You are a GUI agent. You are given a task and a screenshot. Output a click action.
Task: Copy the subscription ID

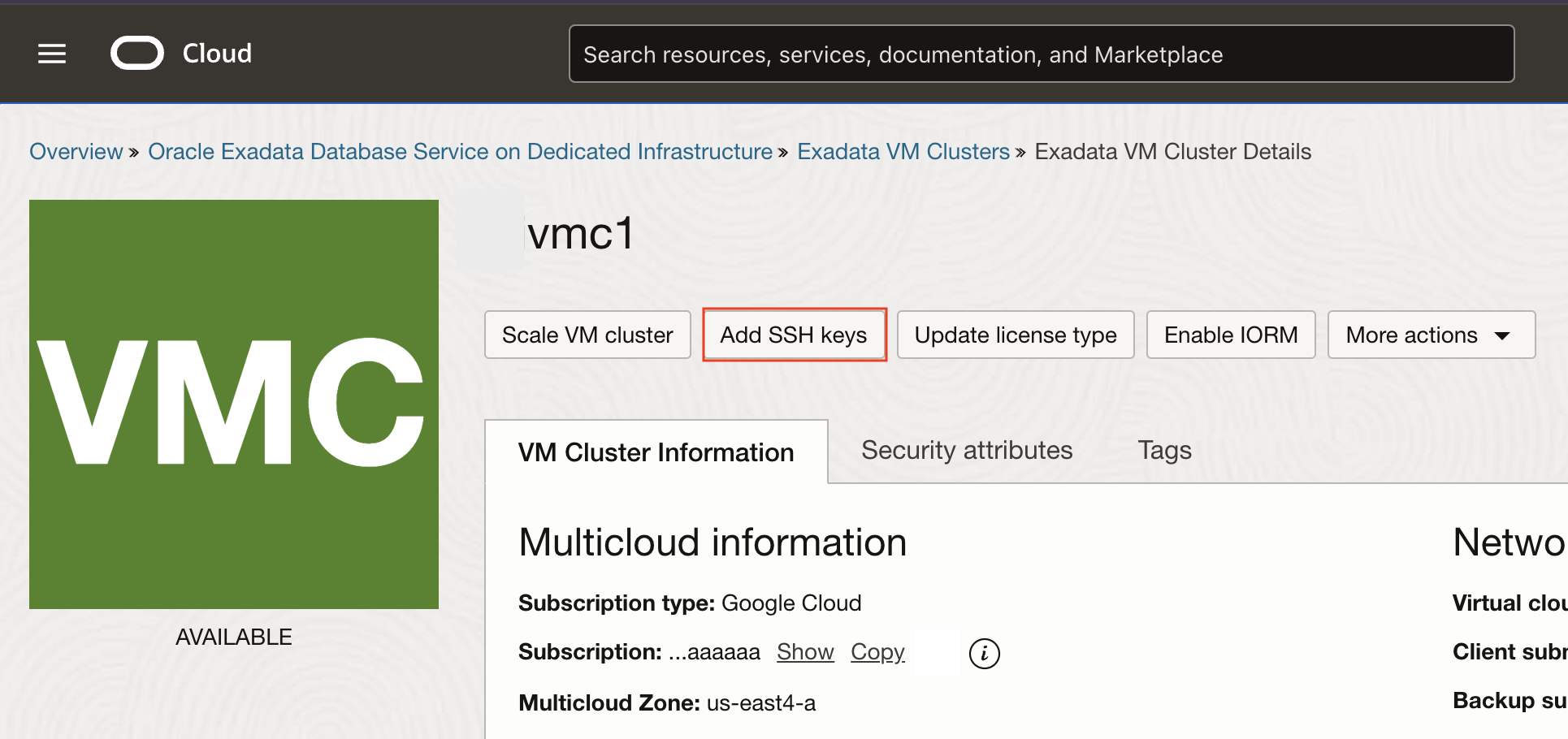(877, 652)
